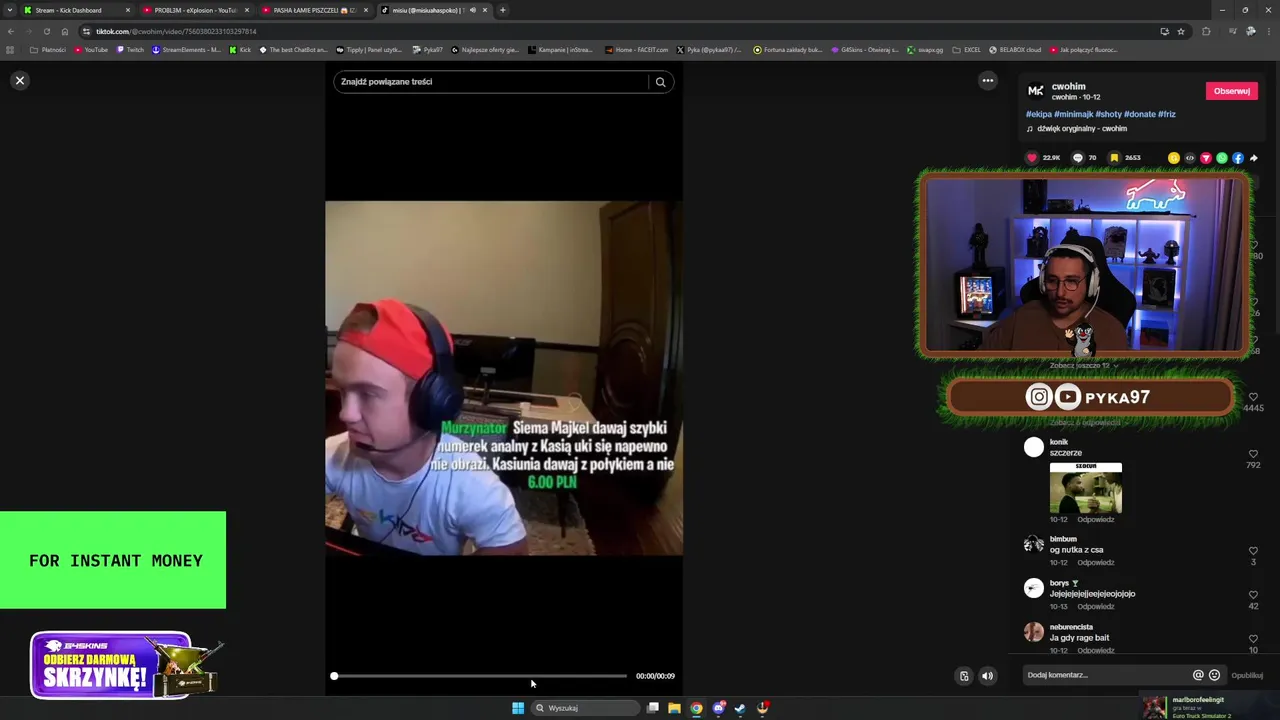Open cwohim's profile avatar
1280x720 pixels.
(1036, 91)
